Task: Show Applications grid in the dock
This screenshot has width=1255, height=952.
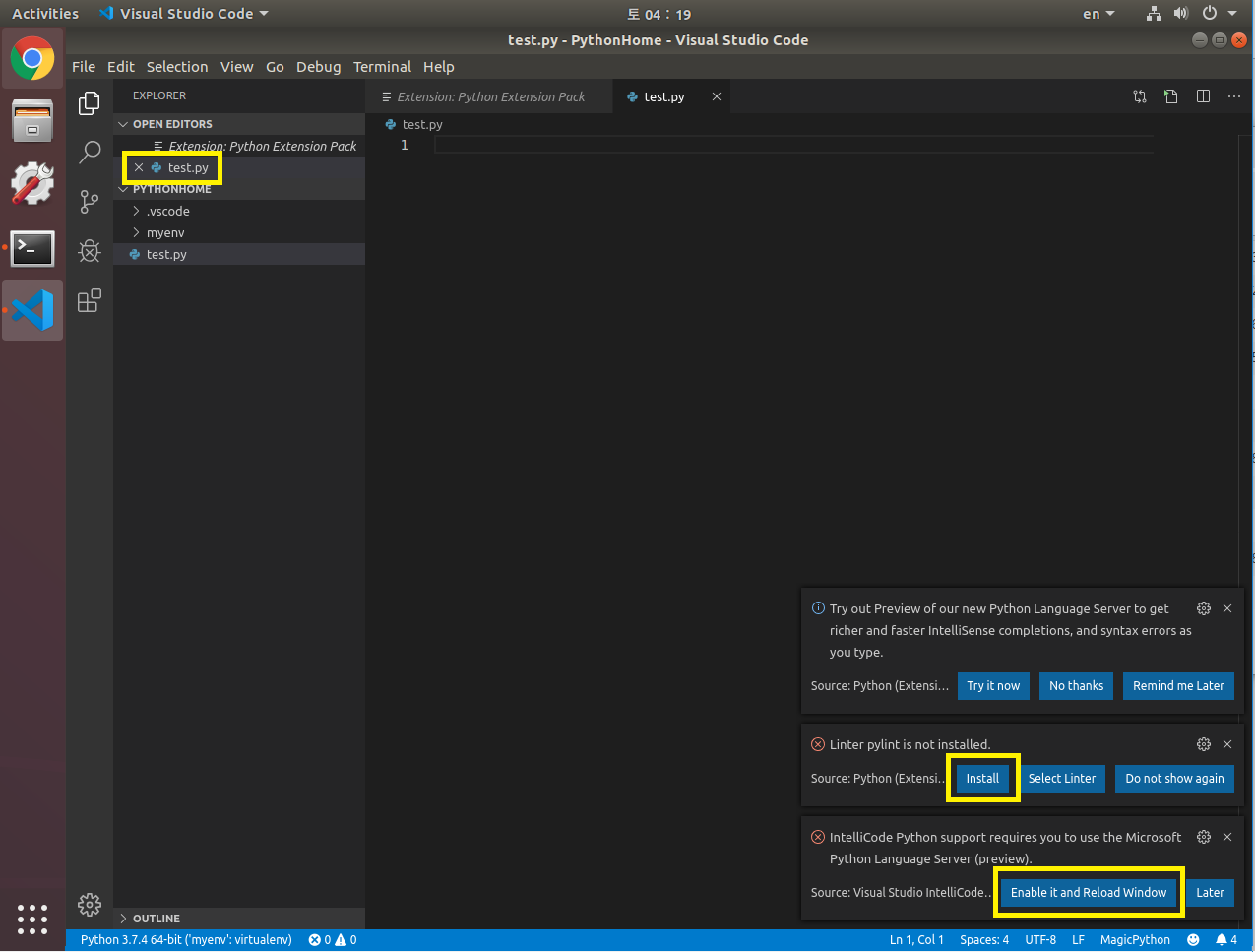Action: coord(32,919)
